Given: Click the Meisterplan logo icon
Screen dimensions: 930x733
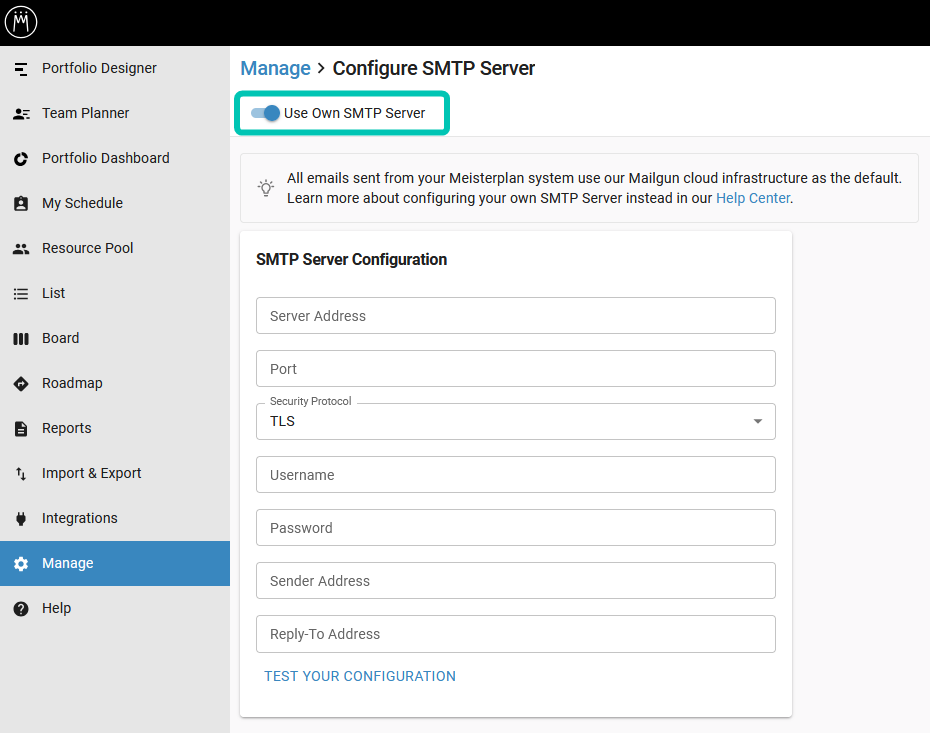Looking at the screenshot, I should pos(21,22).
